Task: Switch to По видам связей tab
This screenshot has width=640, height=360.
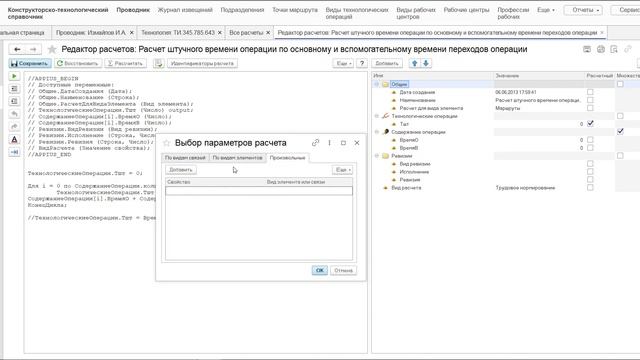Action: tap(185, 158)
